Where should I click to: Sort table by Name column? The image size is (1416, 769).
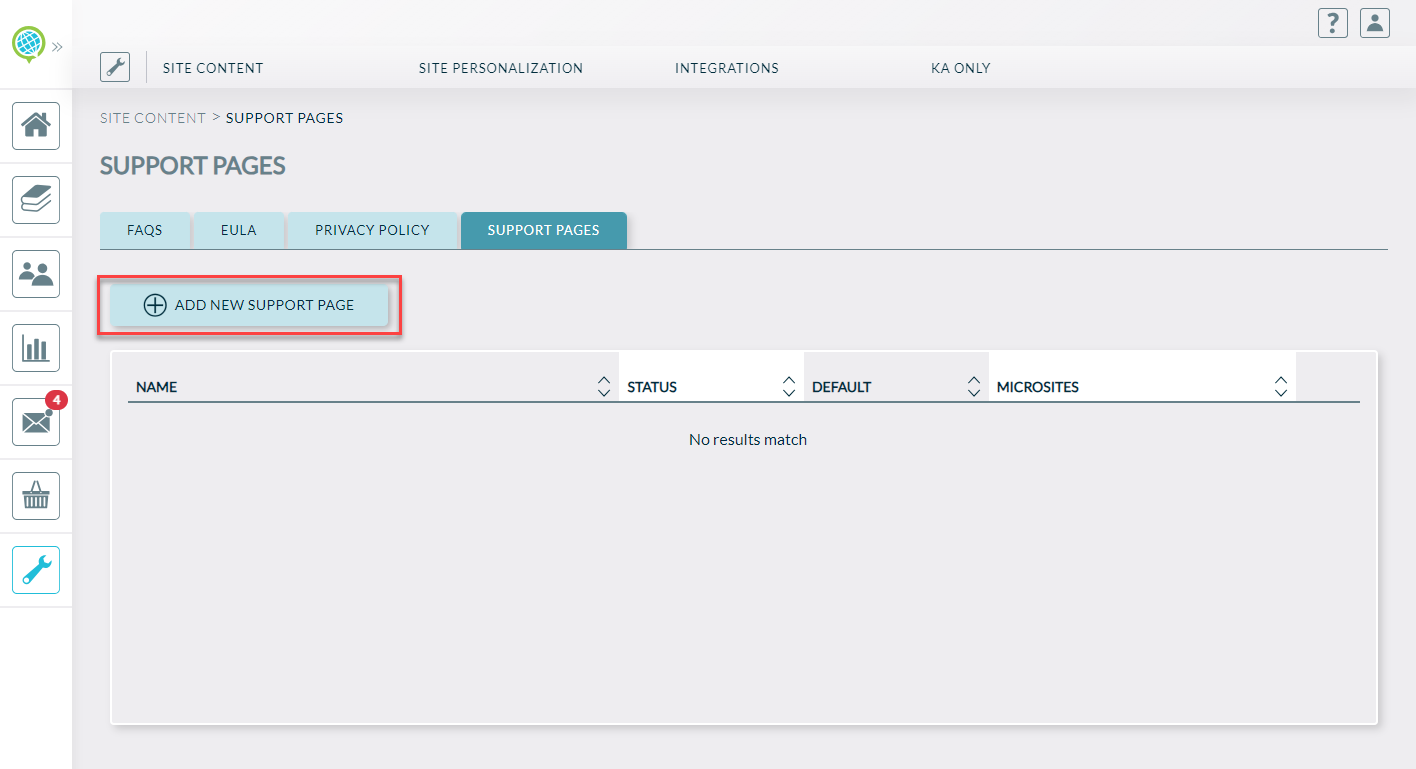[603, 387]
